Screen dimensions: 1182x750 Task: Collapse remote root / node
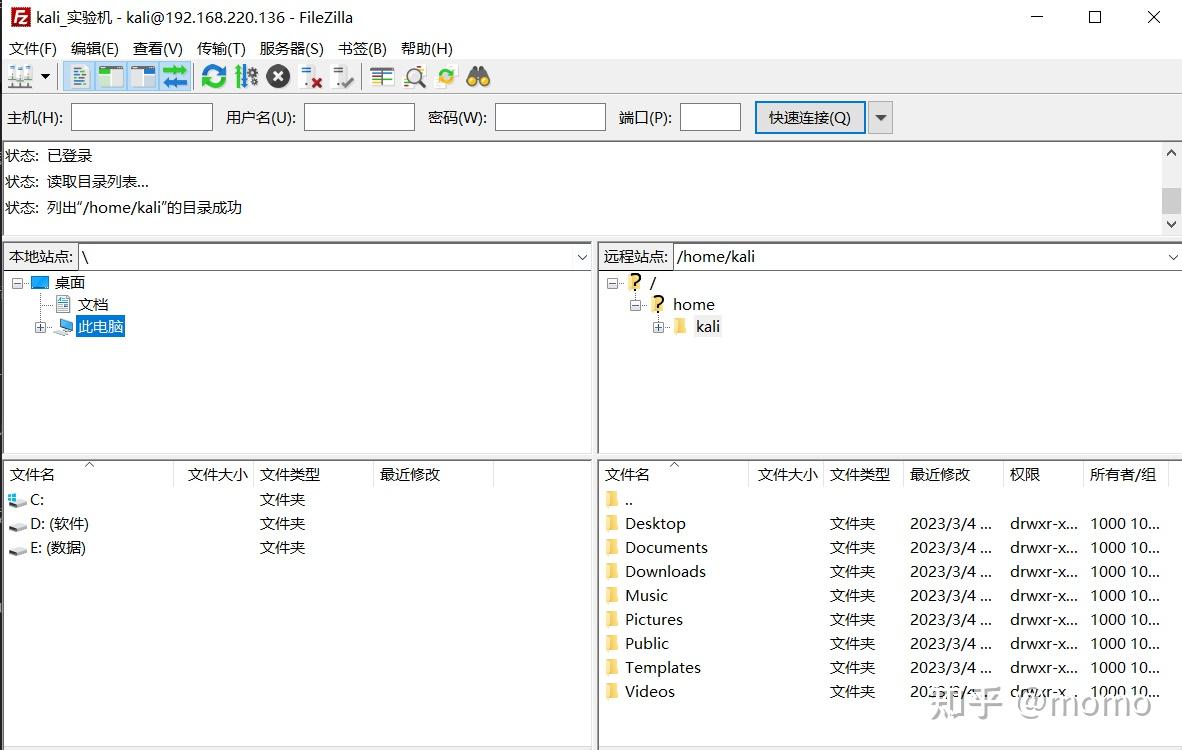(x=613, y=283)
